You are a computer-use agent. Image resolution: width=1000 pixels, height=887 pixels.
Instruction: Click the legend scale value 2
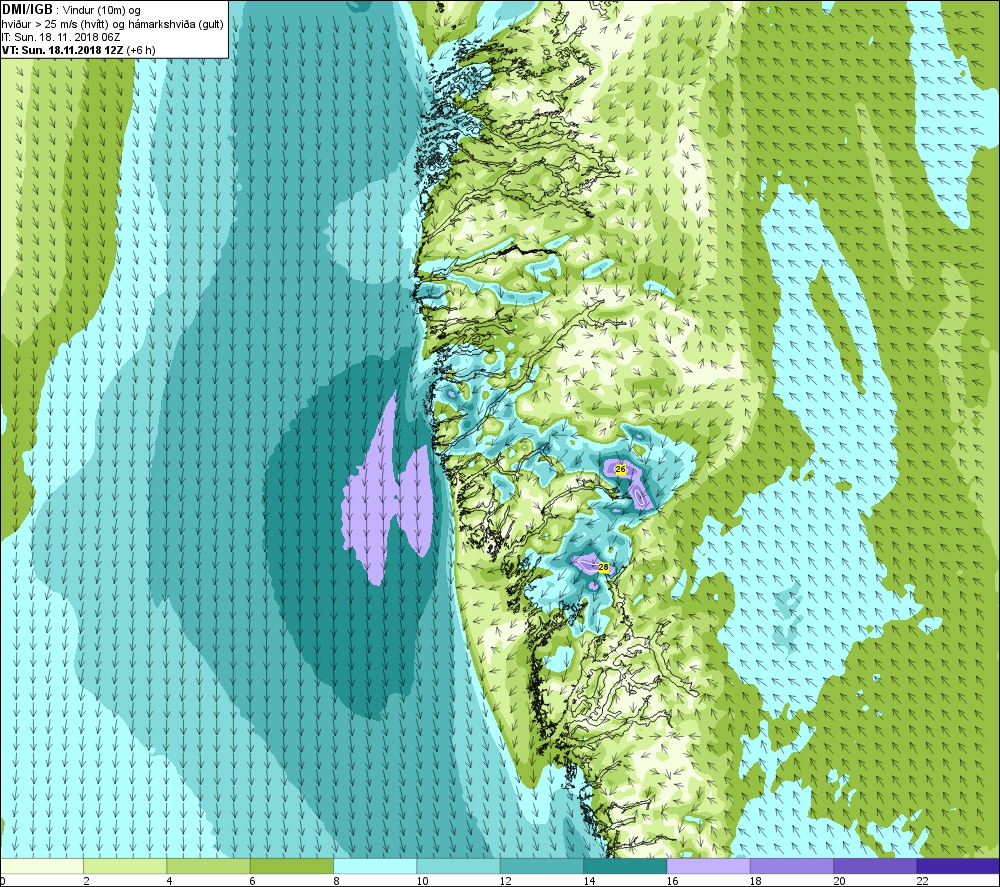click(86, 881)
